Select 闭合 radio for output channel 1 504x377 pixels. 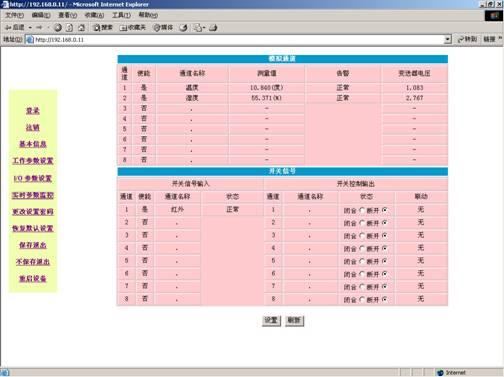pyautogui.click(x=362, y=210)
